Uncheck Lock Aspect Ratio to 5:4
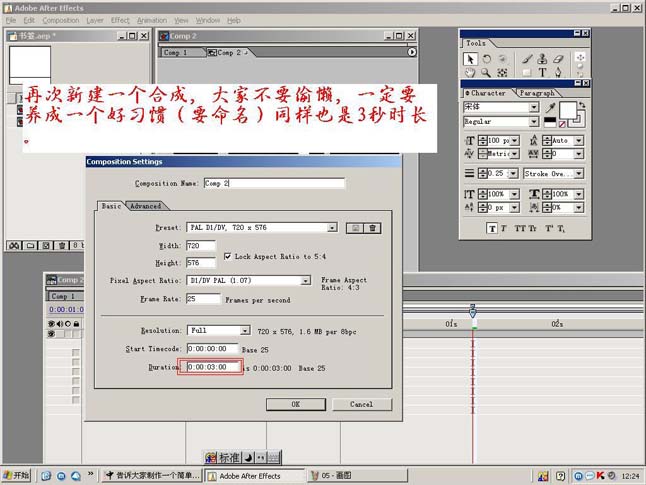 227,256
